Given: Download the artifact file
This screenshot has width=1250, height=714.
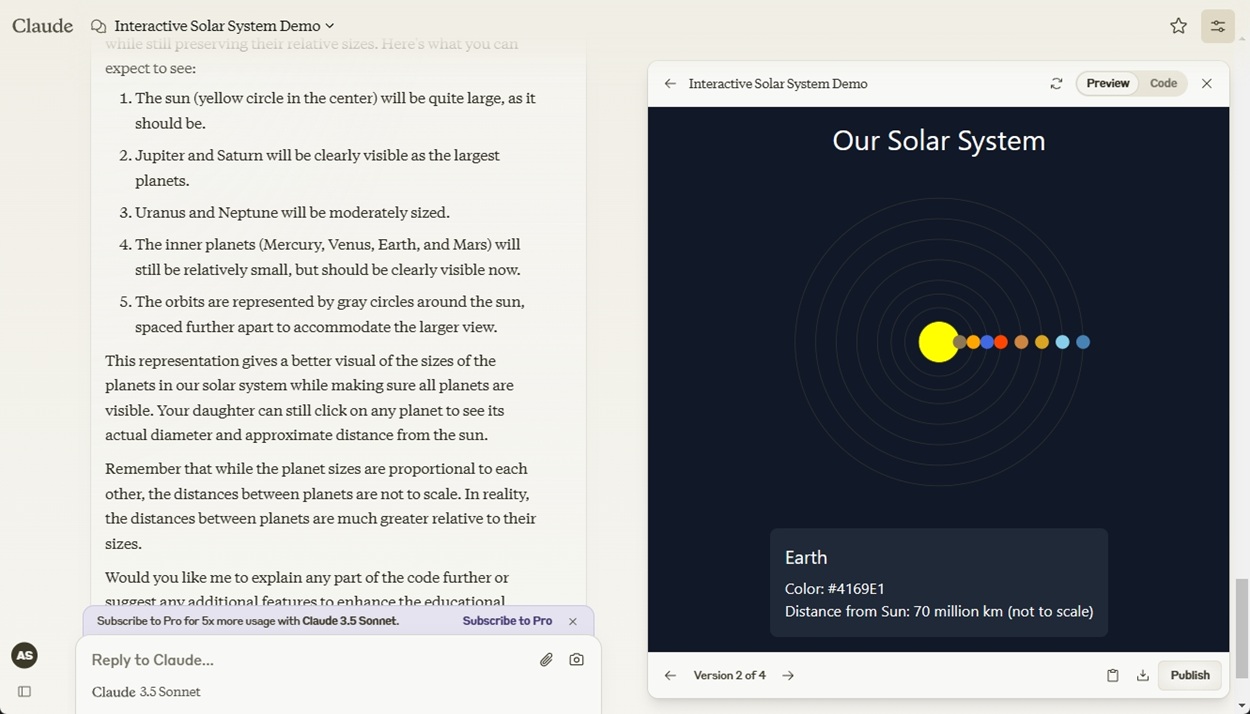Looking at the screenshot, I should (1142, 676).
